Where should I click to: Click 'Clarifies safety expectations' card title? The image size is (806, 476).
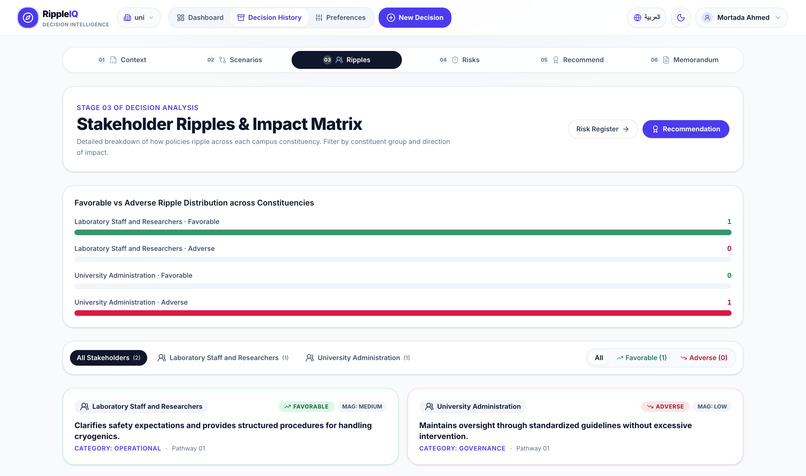pos(223,431)
